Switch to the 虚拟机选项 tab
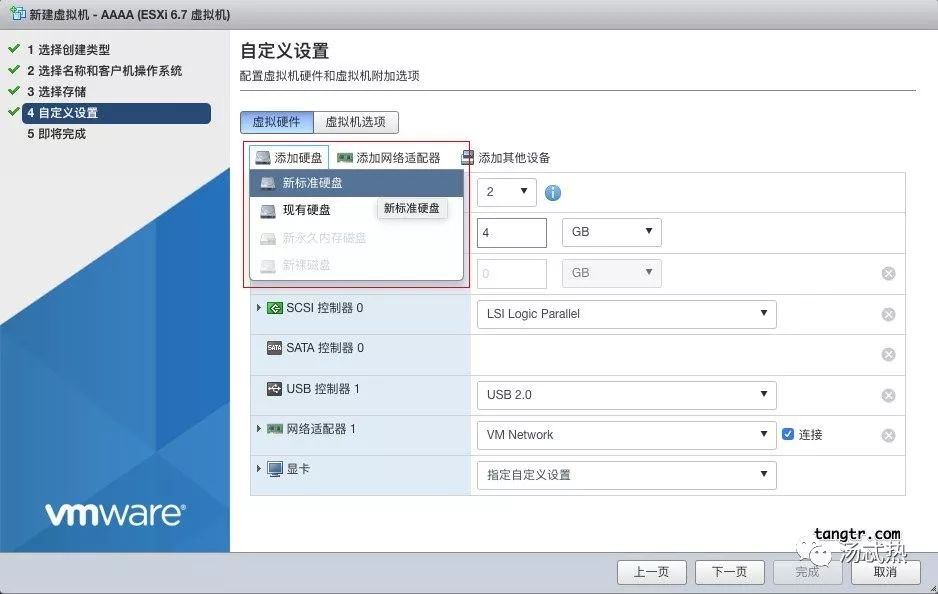938x594 pixels. click(355, 122)
